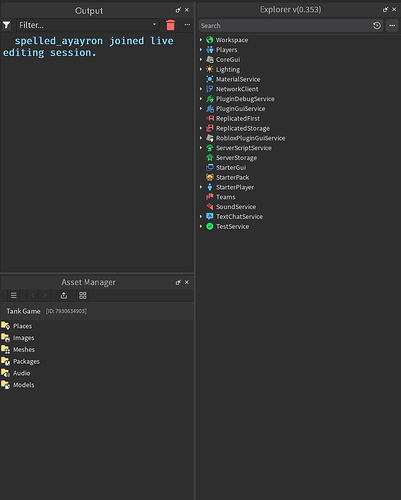Select the SoundService icon
This screenshot has height=500, width=401.
pyautogui.click(x=210, y=207)
